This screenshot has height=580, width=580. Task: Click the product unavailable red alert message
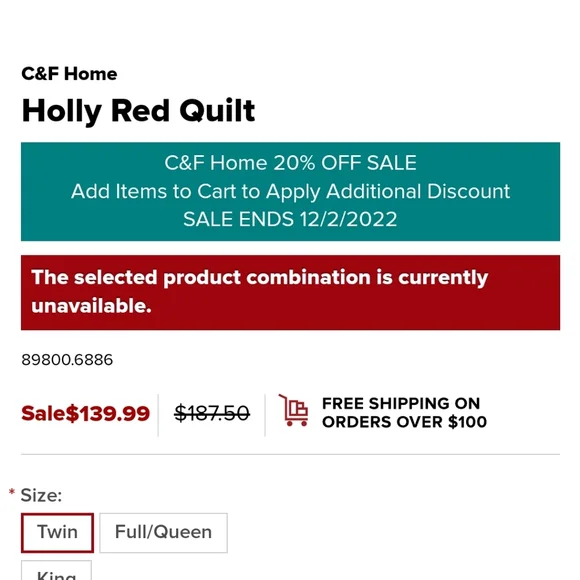point(290,292)
